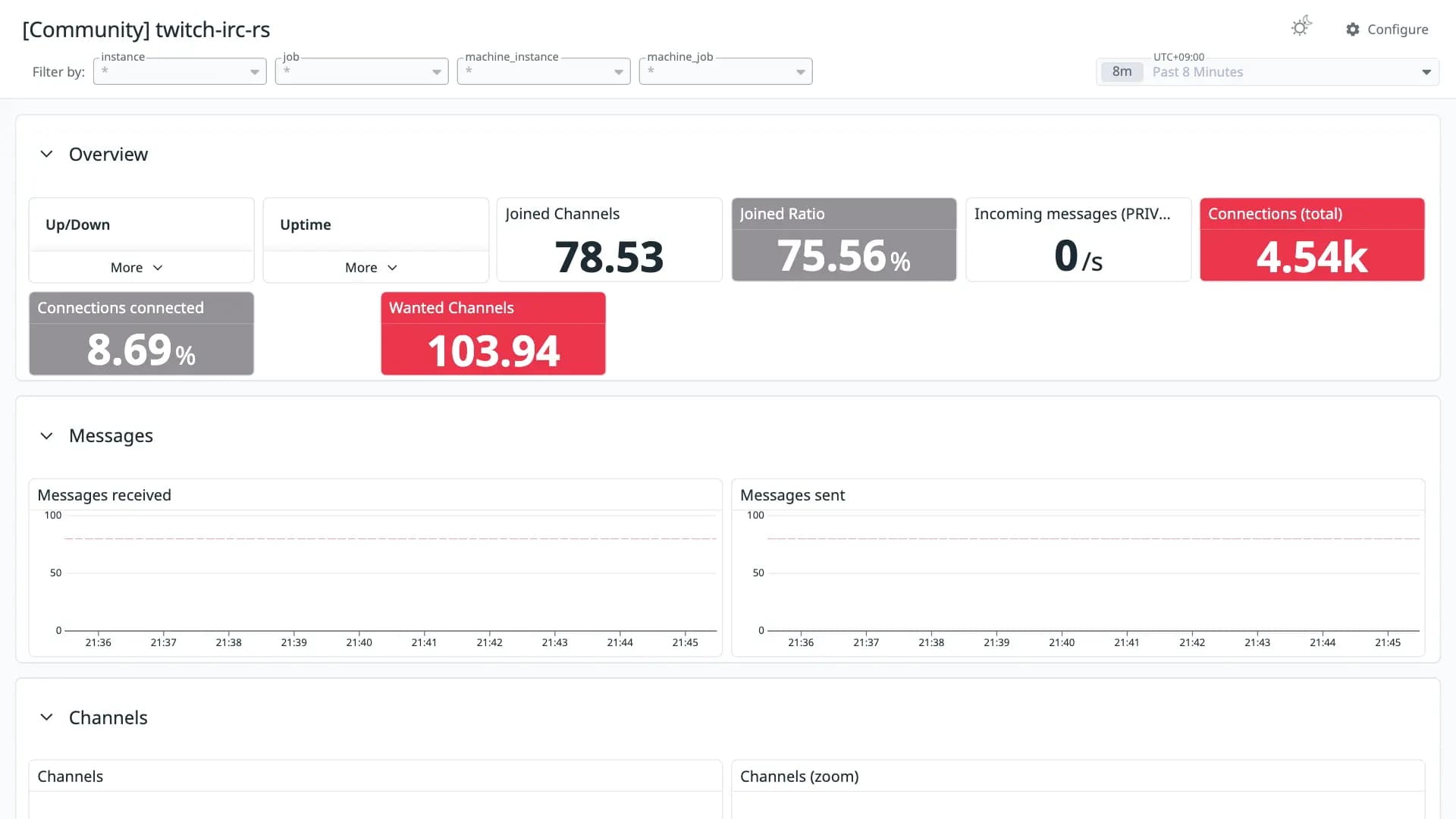Click the Connections (total) 4.54k widget
The width and height of the screenshot is (1456, 819).
(1312, 240)
